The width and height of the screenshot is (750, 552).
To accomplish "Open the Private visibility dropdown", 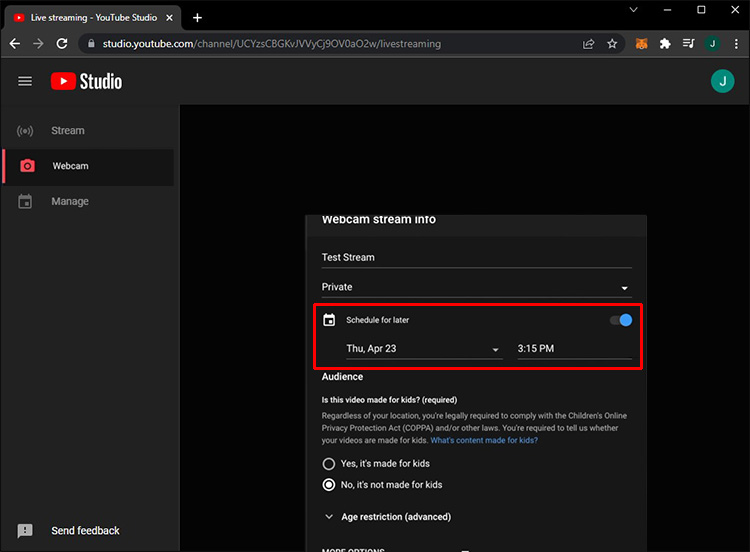I will tap(476, 287).
